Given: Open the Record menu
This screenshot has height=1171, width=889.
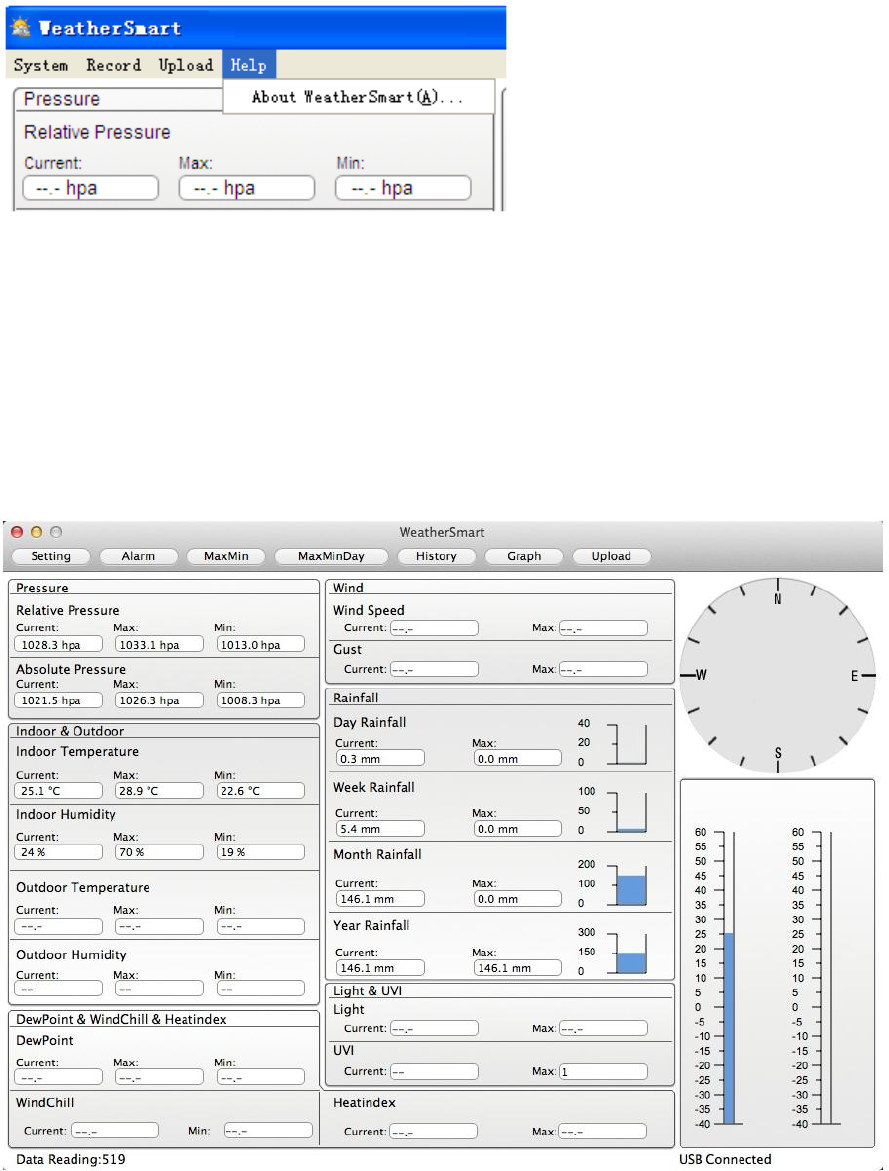Looking at the screenshot, I should pos(113,65).
